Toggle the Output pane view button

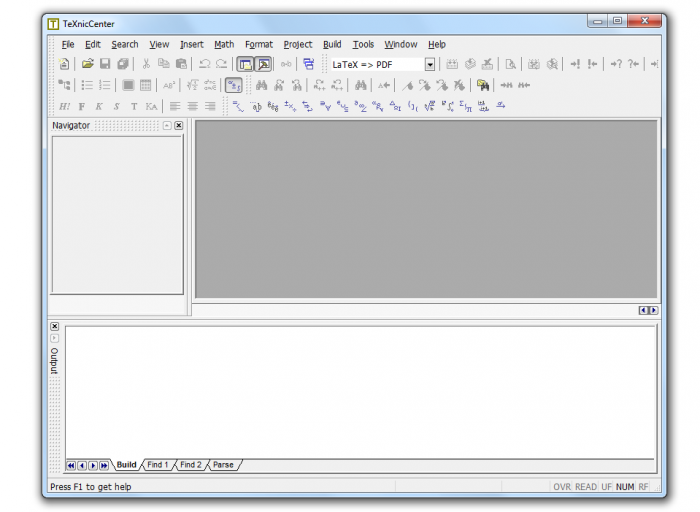[x=264, y=64]
